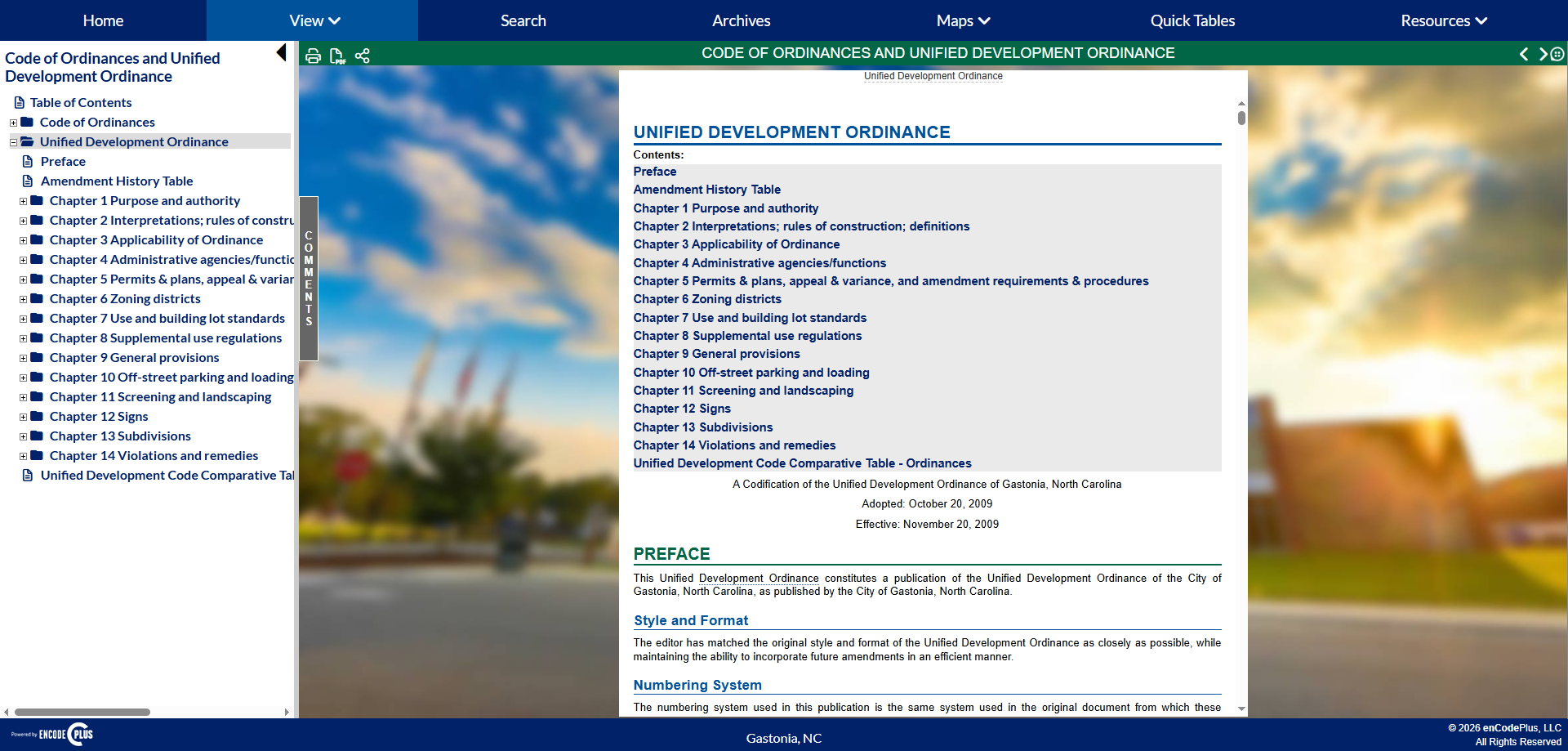The height and width of the screenshot is (751, 1568).
Task: Click the EncodePlus logo in footer
Action: point(53,734)
